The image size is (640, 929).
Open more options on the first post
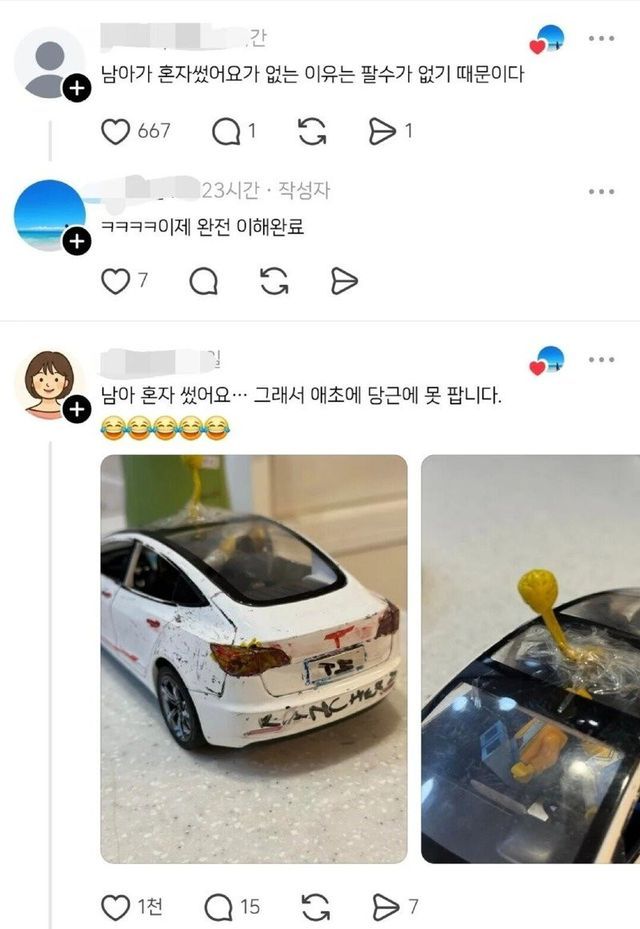[x=601, y=39]
